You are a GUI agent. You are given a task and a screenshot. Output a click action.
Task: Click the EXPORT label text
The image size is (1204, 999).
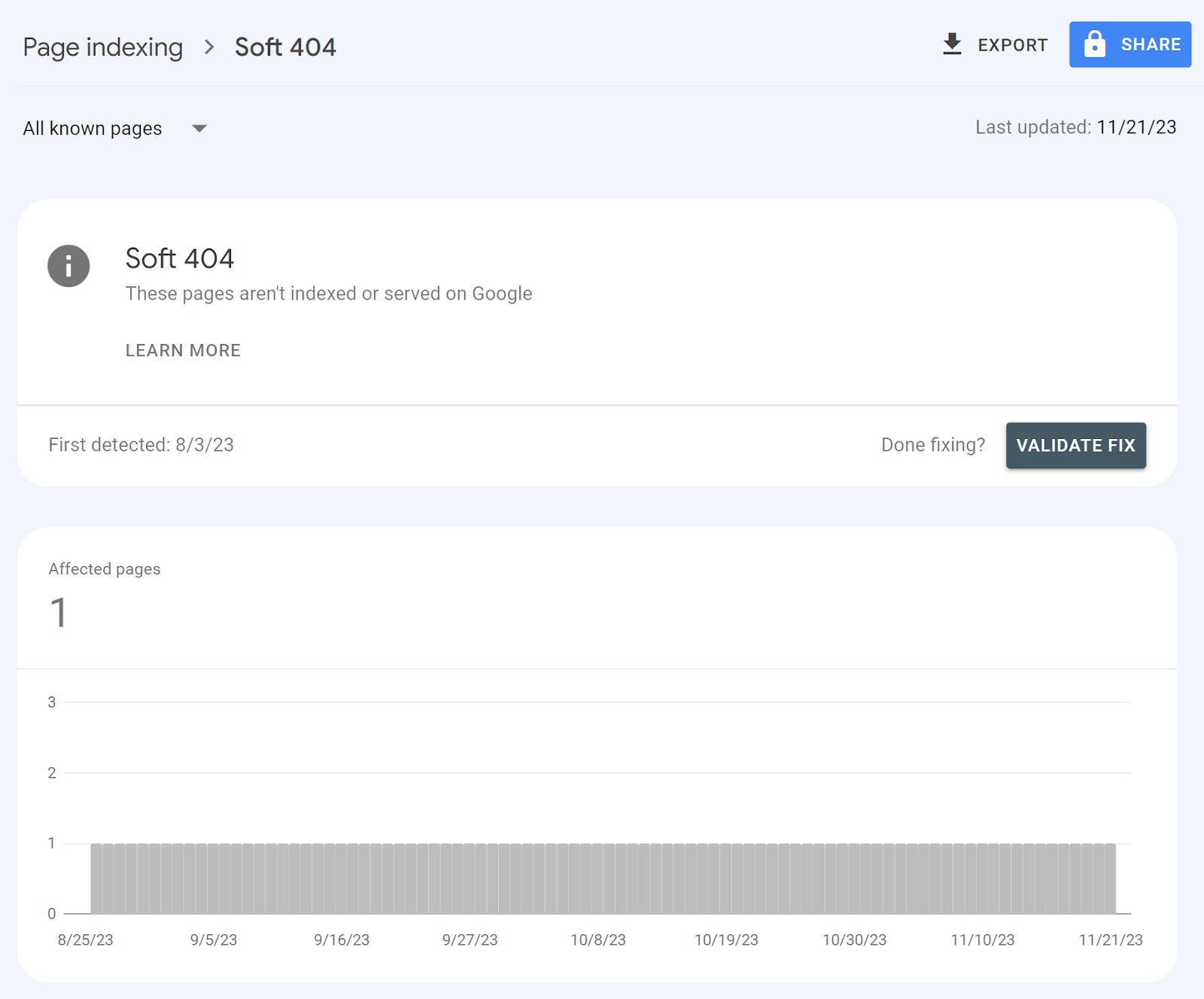[x=1012, y=45]
